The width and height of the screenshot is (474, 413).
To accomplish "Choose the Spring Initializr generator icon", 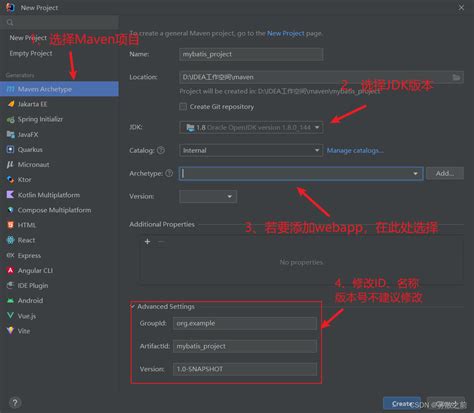I will click(x=11, y=119).
